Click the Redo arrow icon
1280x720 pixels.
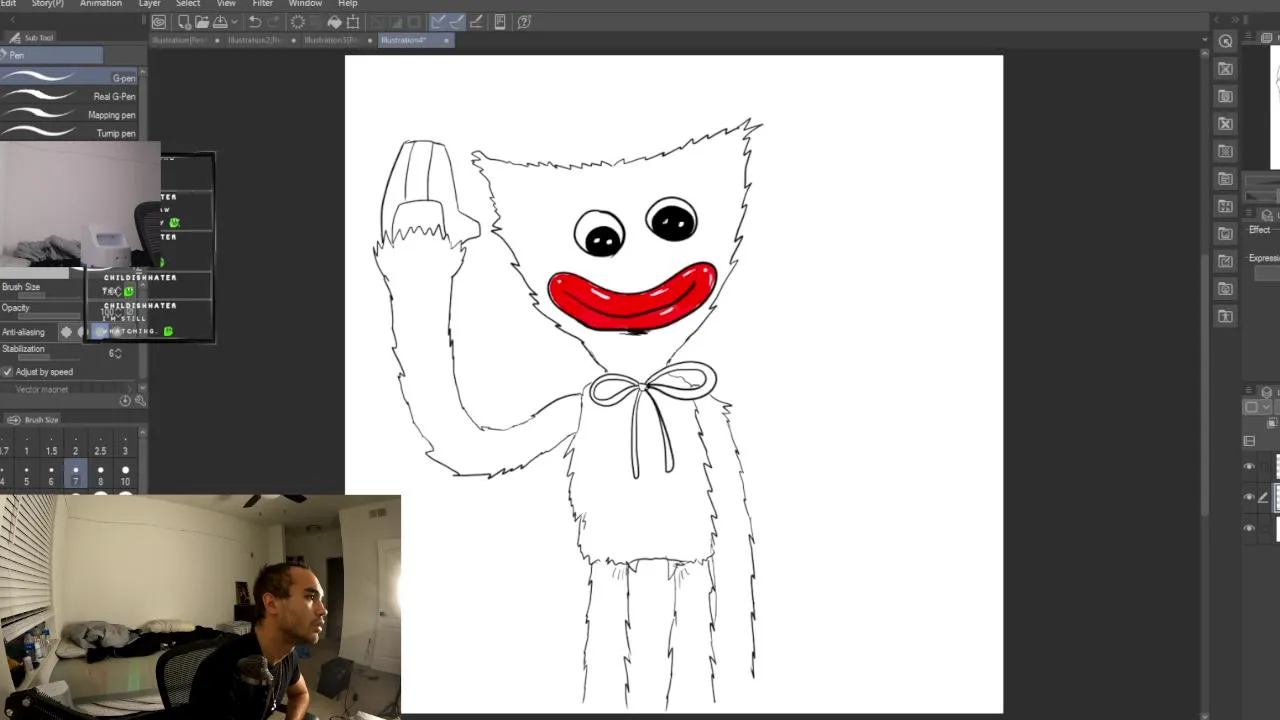[x=274, y=22]
